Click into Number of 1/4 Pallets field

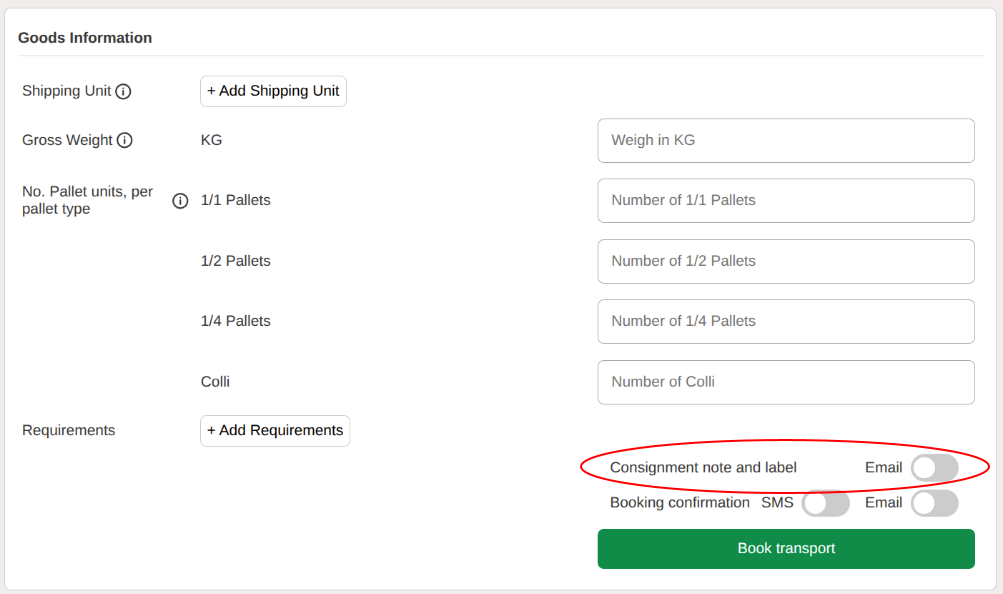click(x=786, y=321)
